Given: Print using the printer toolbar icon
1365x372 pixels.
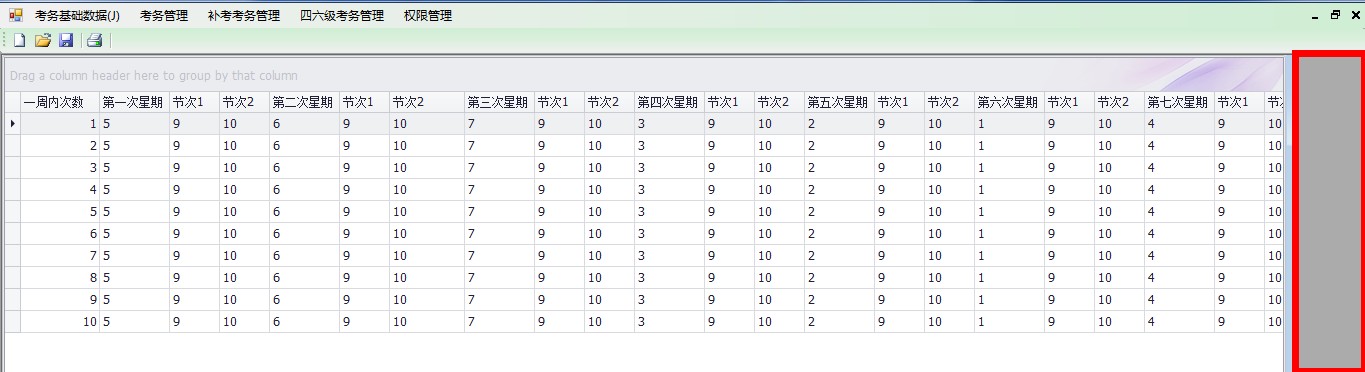Looking at the screenshot, I should (94, 40).
